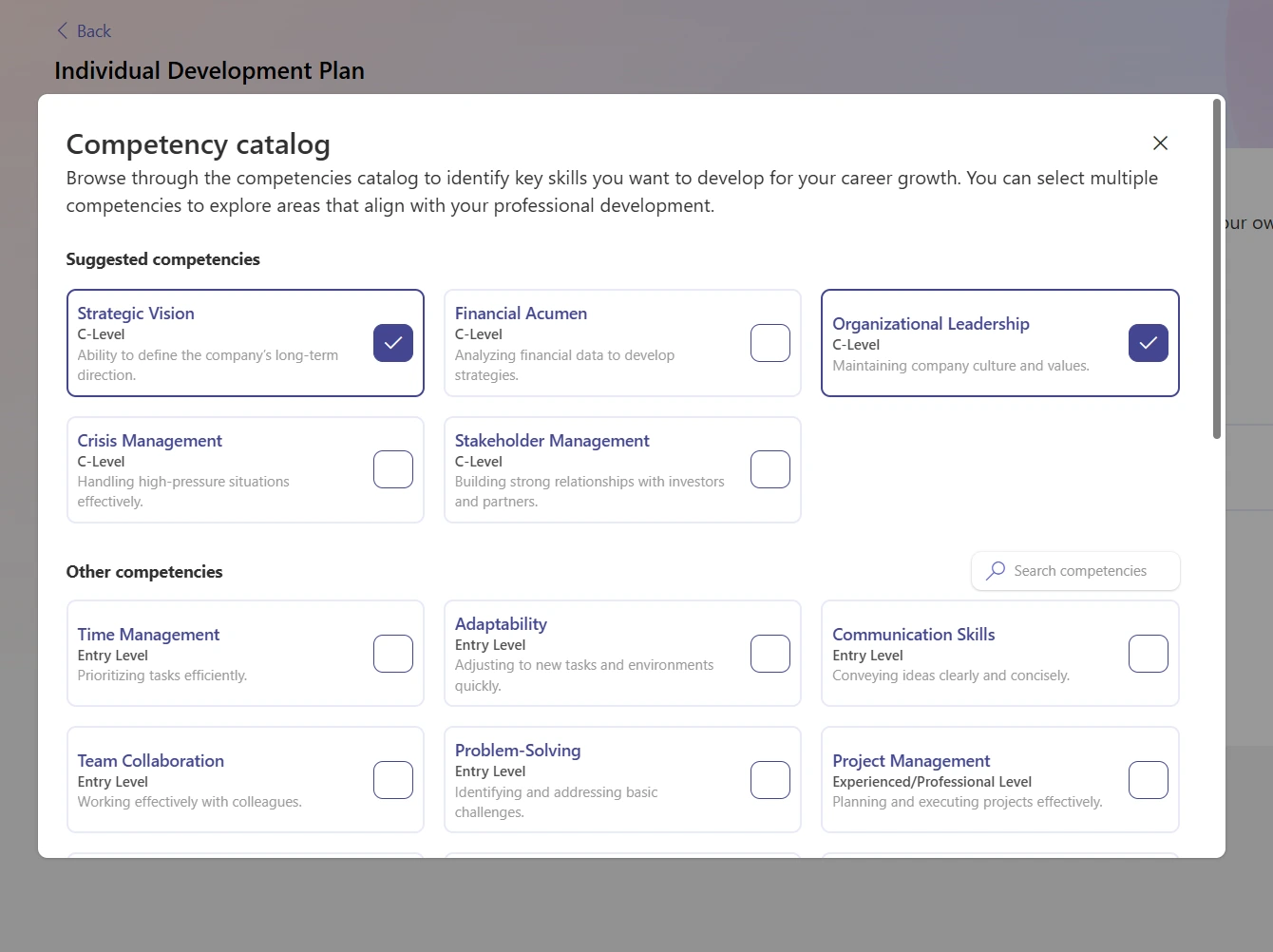Image resolution: width=1273 pixels, height=952 pixels.
Task: Click 'Conveying ideas clearly and concisely.' text
Action: click(x=951, y=676)
